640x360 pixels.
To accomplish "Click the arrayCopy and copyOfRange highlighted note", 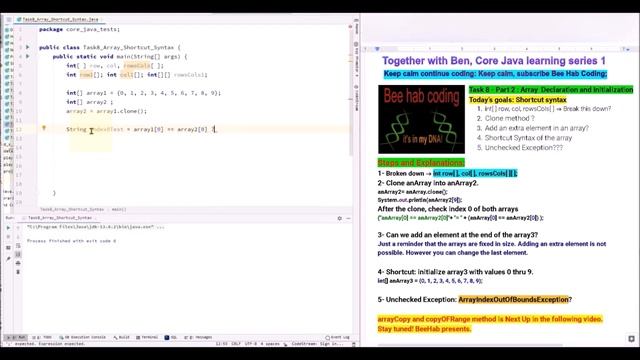I will [490, 324].
